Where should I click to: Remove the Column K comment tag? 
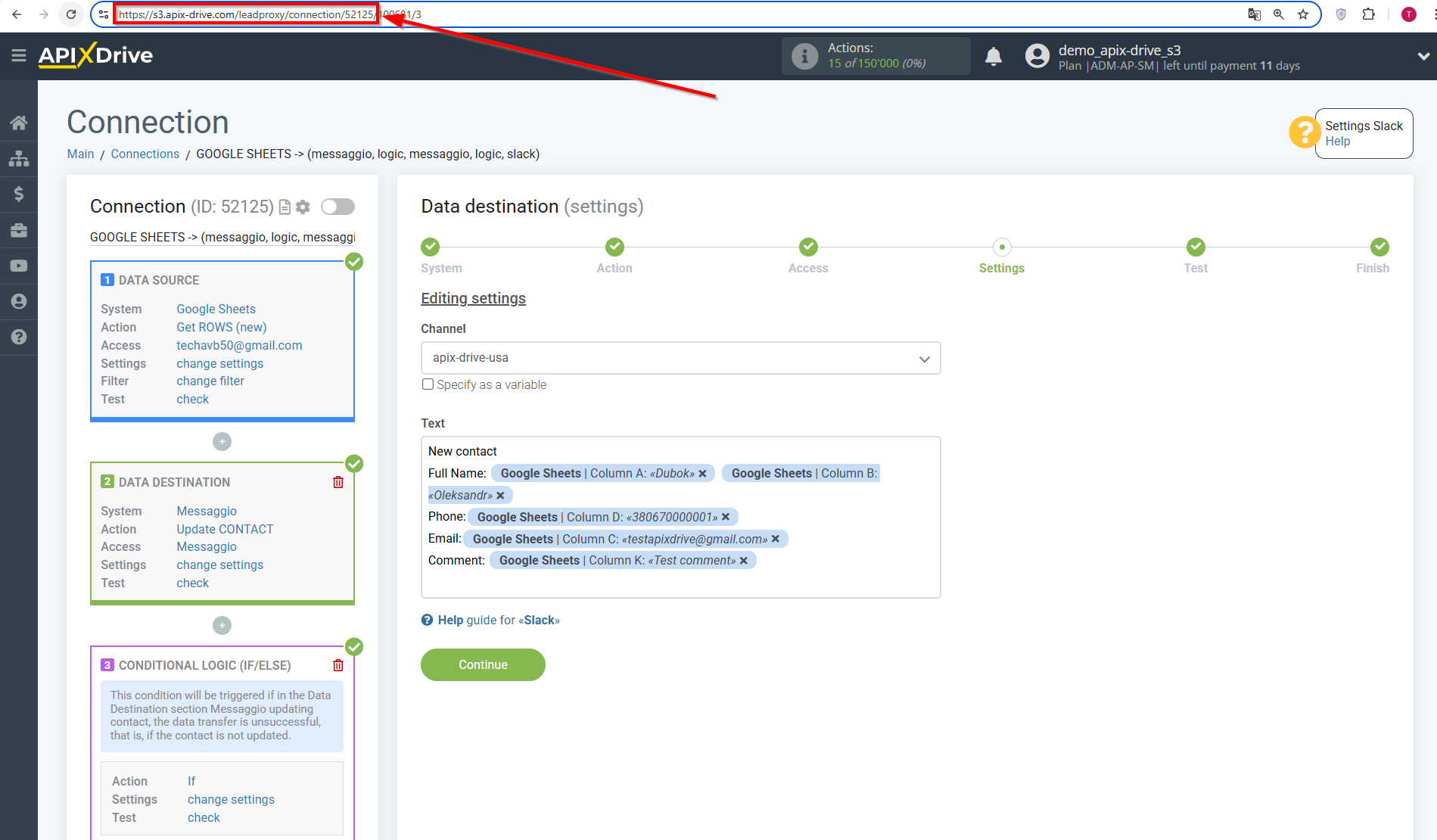[743, 561]
